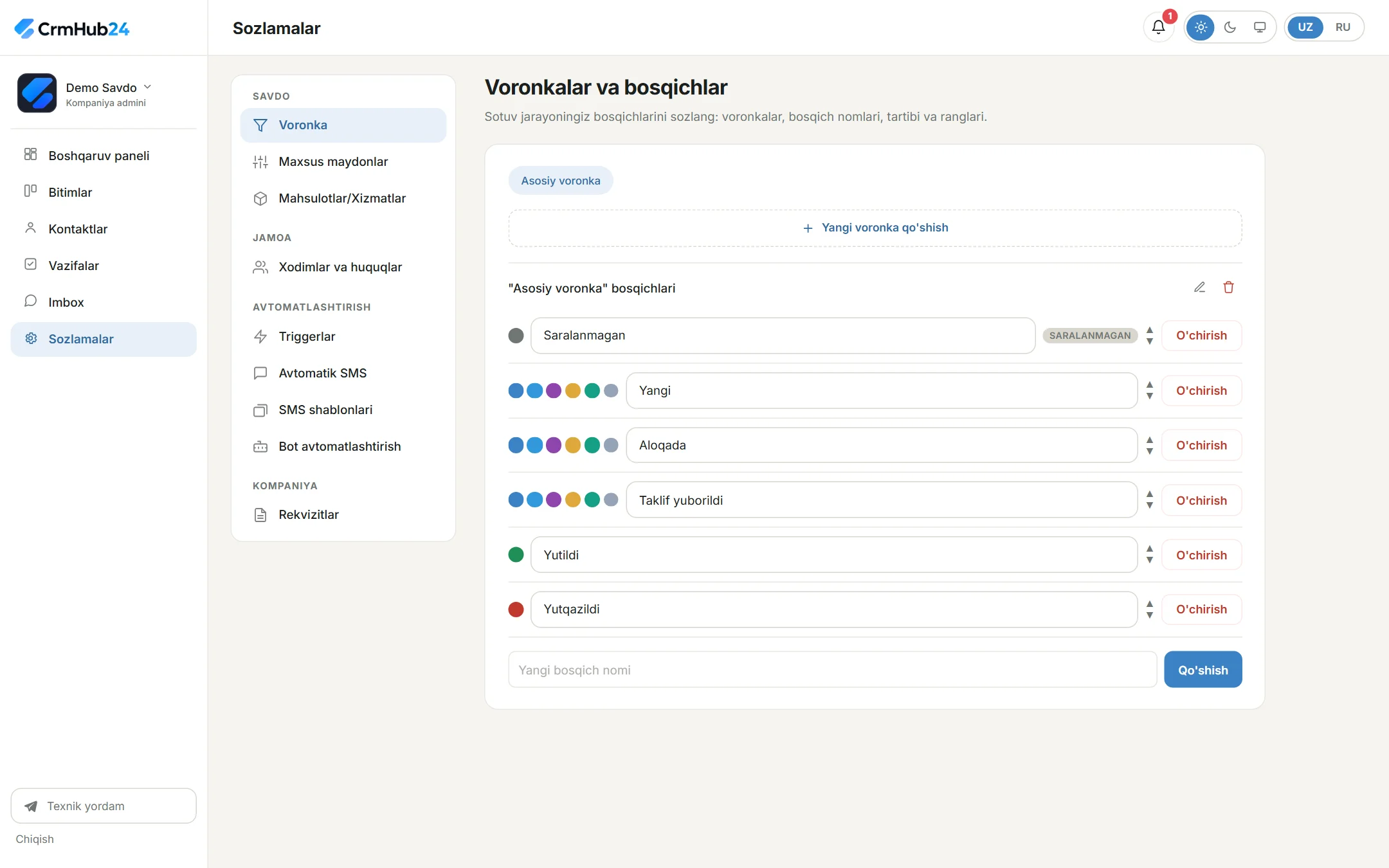Delete the Yutqazildi stage with O'chirish
This screenshot has width=1389, height=868.
1201,609
